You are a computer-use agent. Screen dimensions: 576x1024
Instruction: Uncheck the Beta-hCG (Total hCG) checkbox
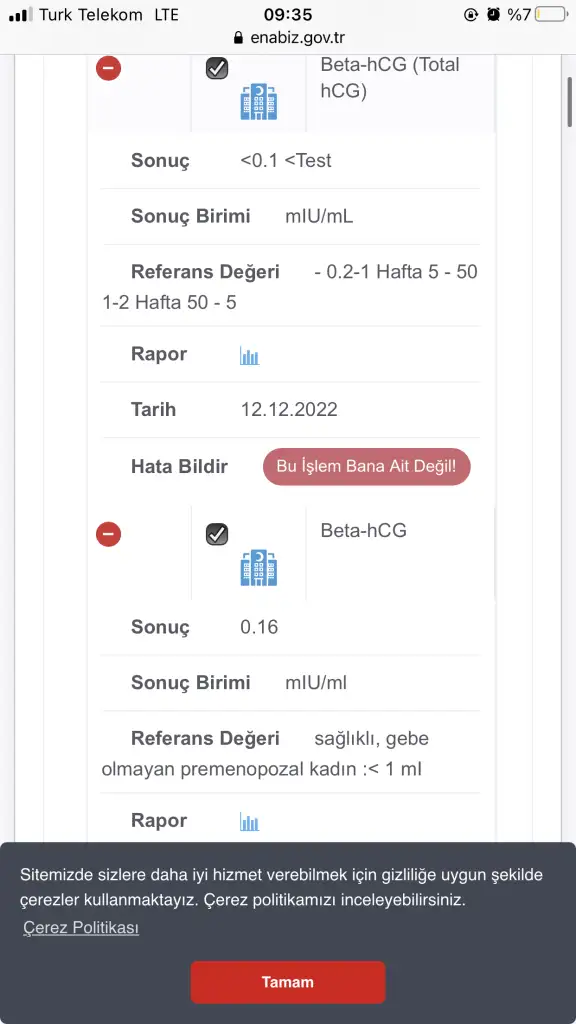[217, 69]
